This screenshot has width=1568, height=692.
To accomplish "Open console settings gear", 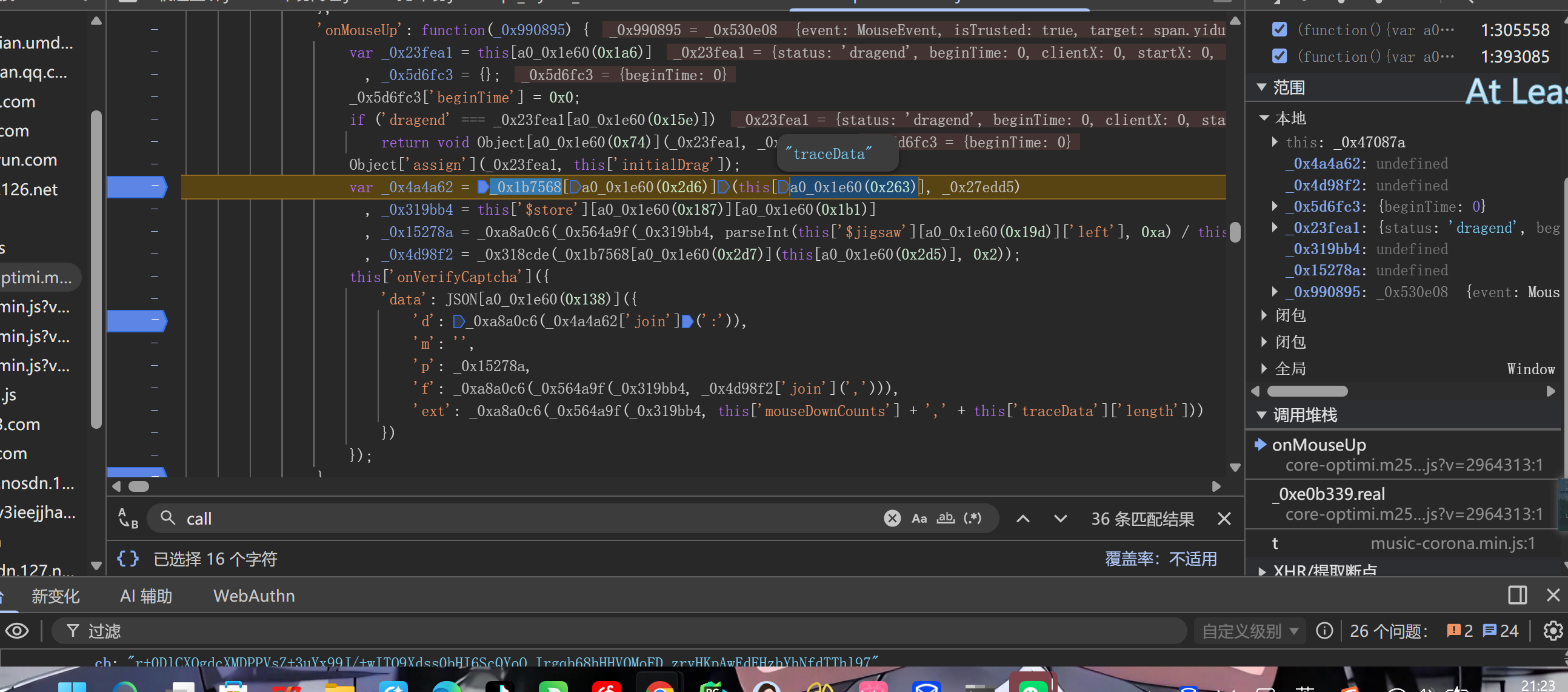I will point(1552,631).
